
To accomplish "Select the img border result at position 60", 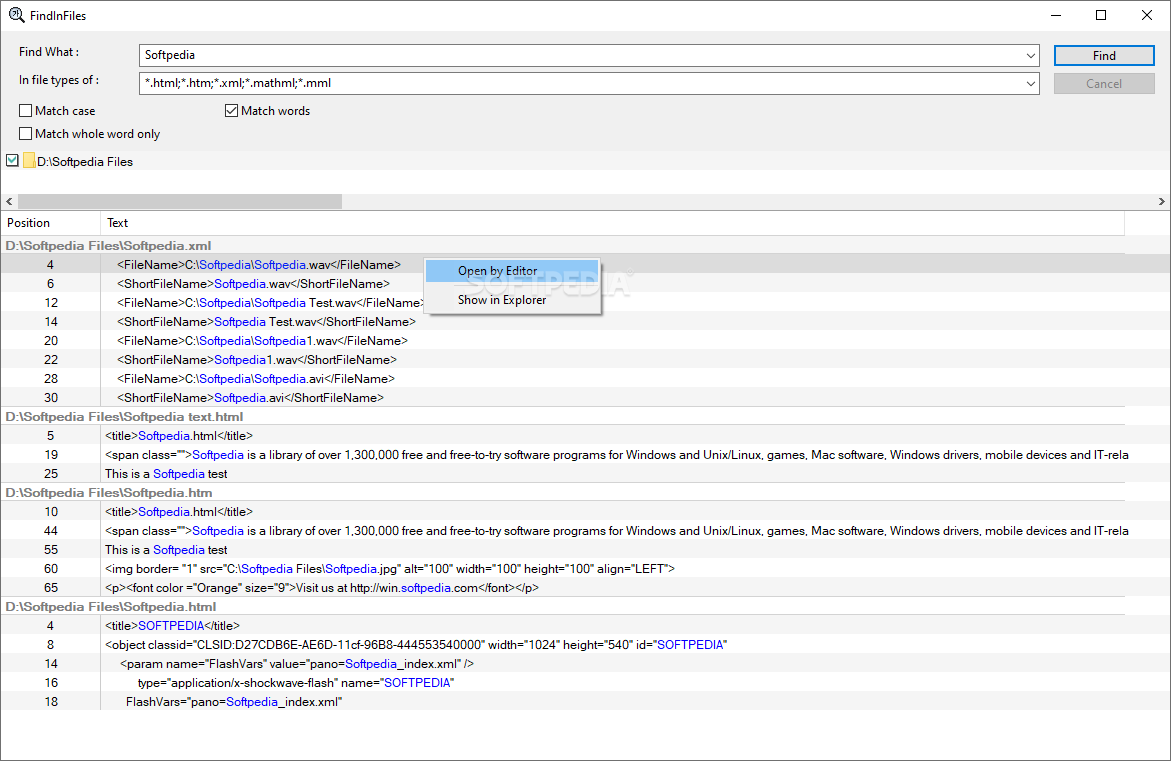I will point(586,569).
